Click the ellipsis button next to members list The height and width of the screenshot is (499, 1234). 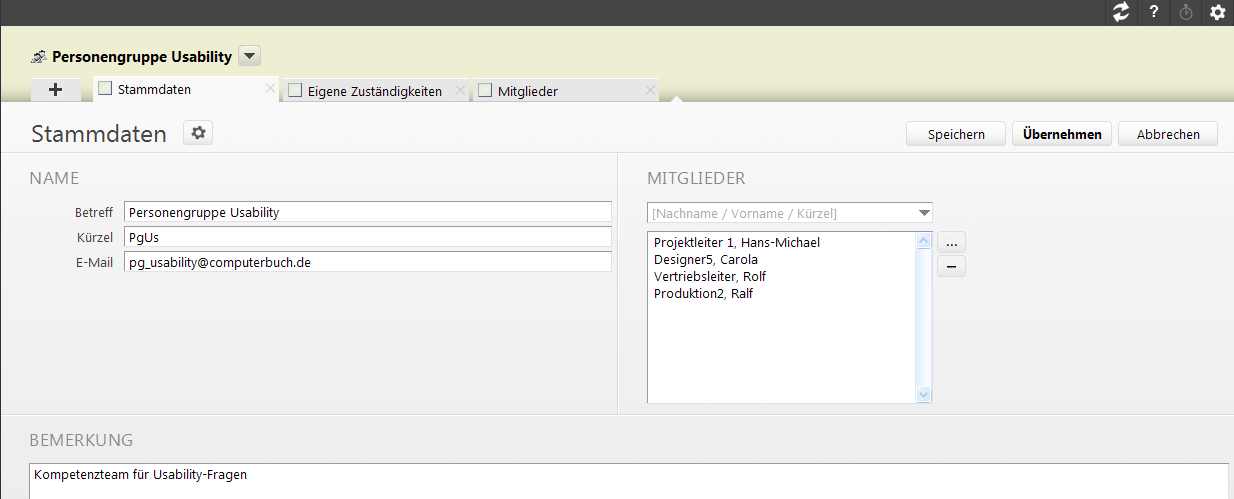[951, 242]
